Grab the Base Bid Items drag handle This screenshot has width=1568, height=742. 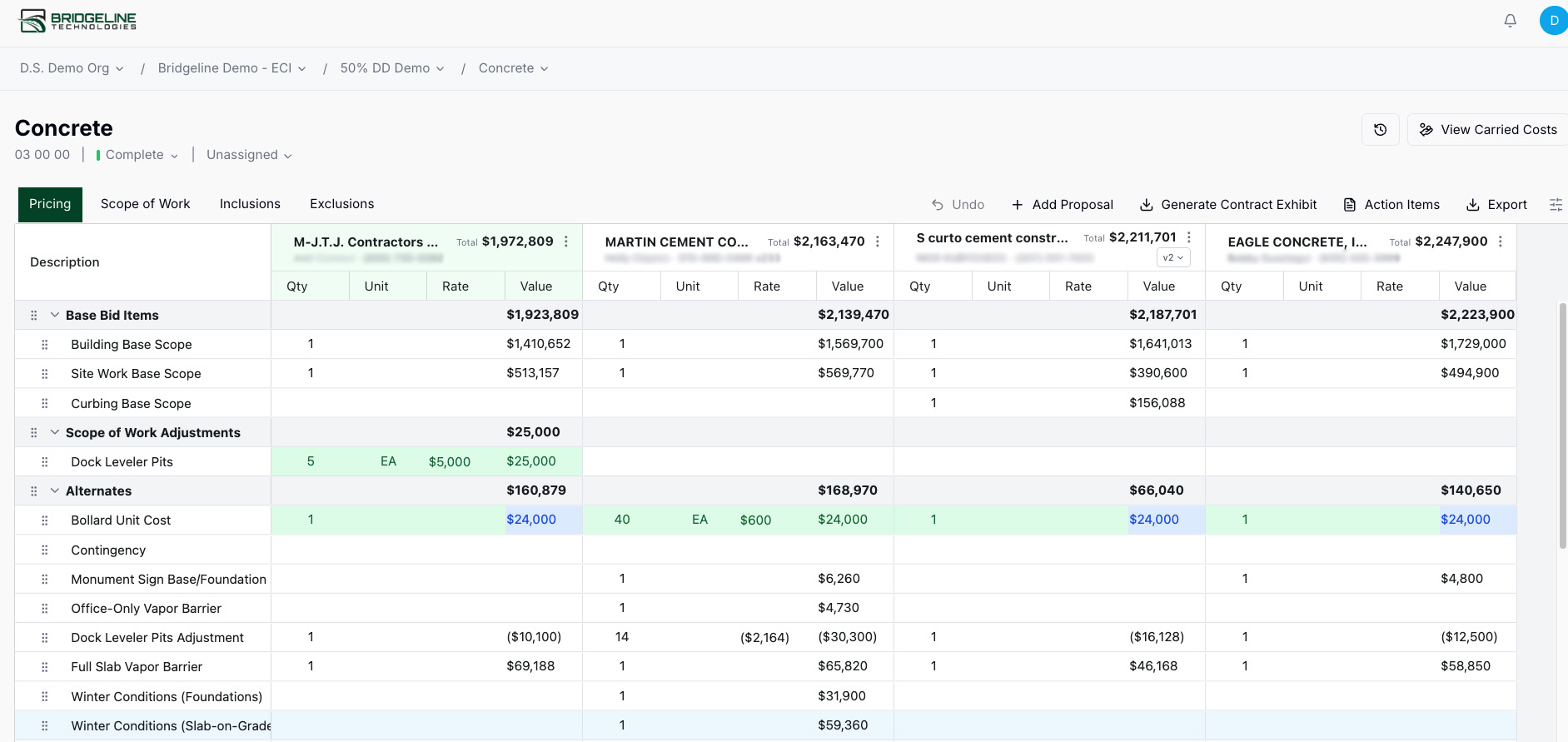click(34, 316)
